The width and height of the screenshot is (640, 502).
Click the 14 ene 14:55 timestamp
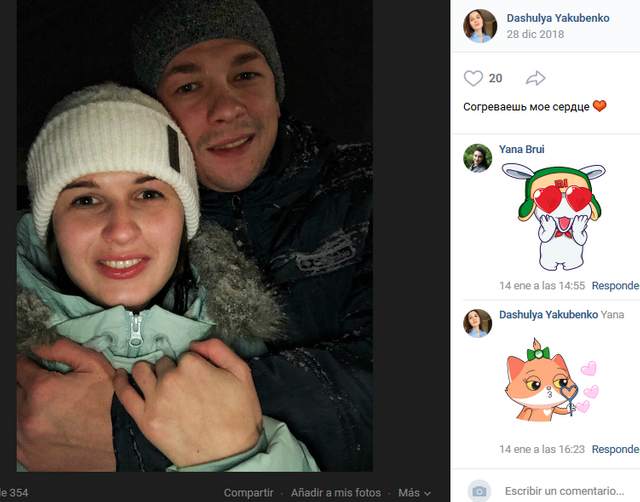click(542, 286)
